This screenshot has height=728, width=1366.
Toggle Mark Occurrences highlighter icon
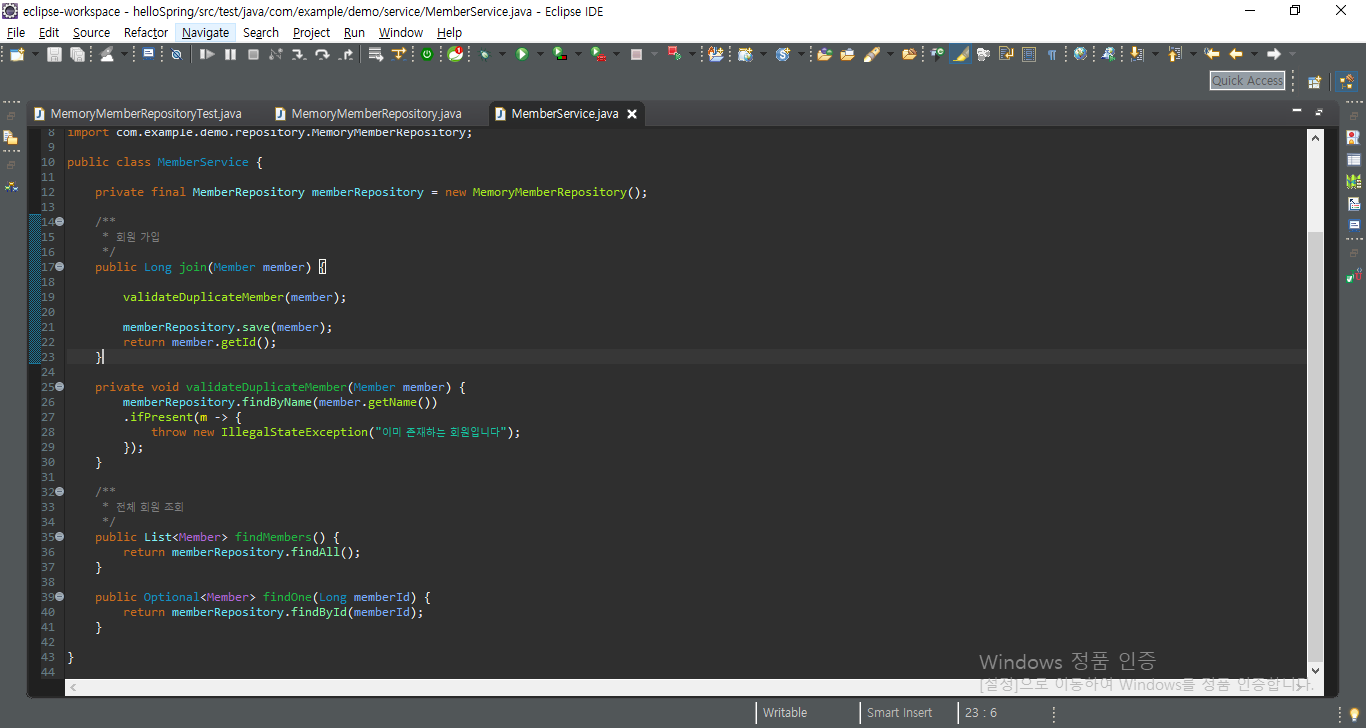(x=960, y=54)
